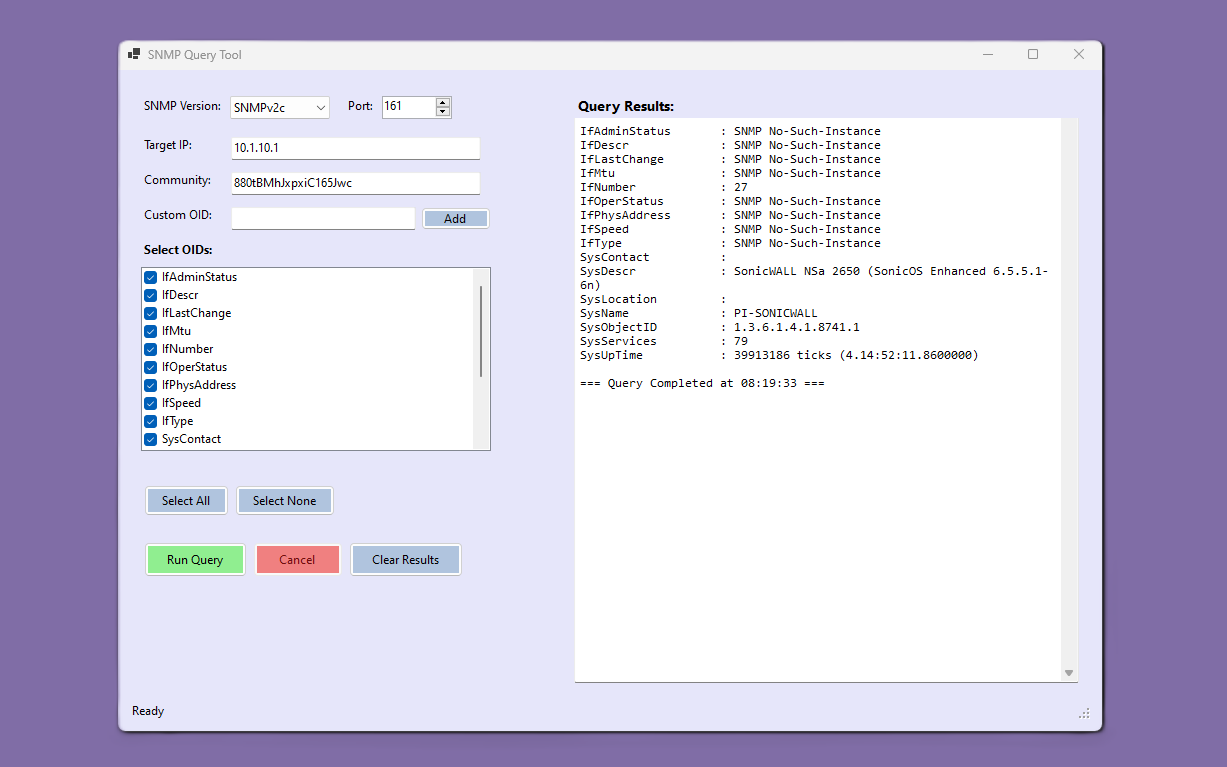Screen dimensions: 1227x767
Task: Click the Query Results heading
Action: click(x=626, y=106)
